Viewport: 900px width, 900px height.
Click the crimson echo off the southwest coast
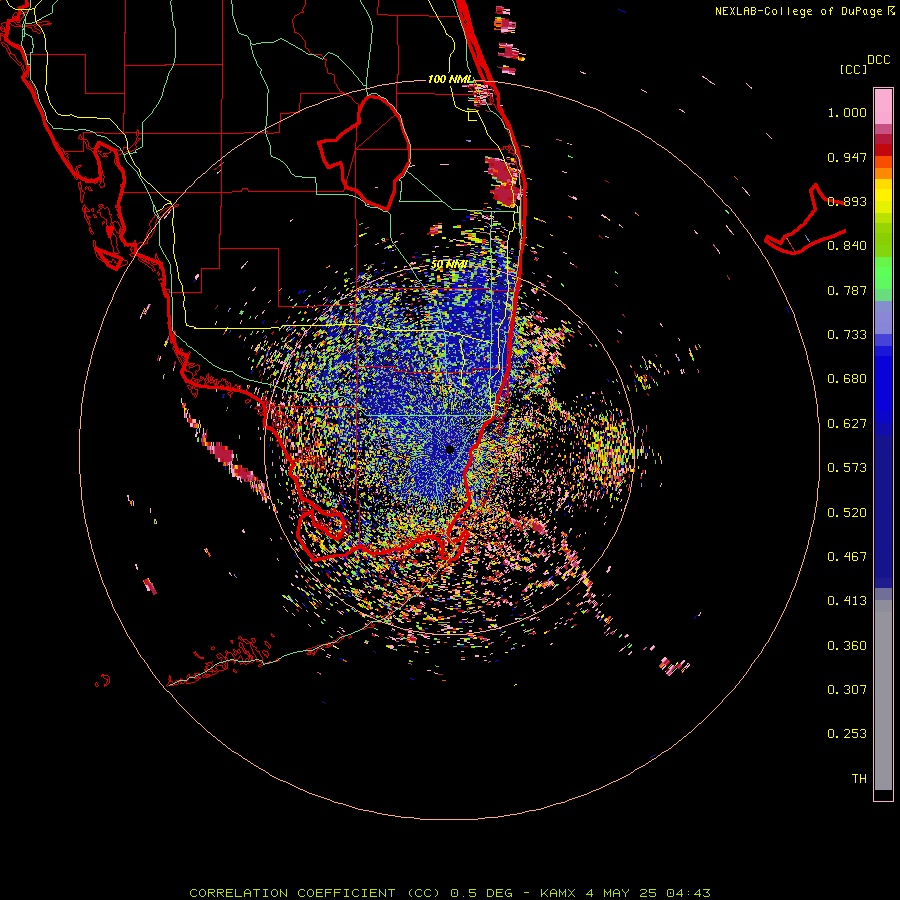click(x=222, y=453)
